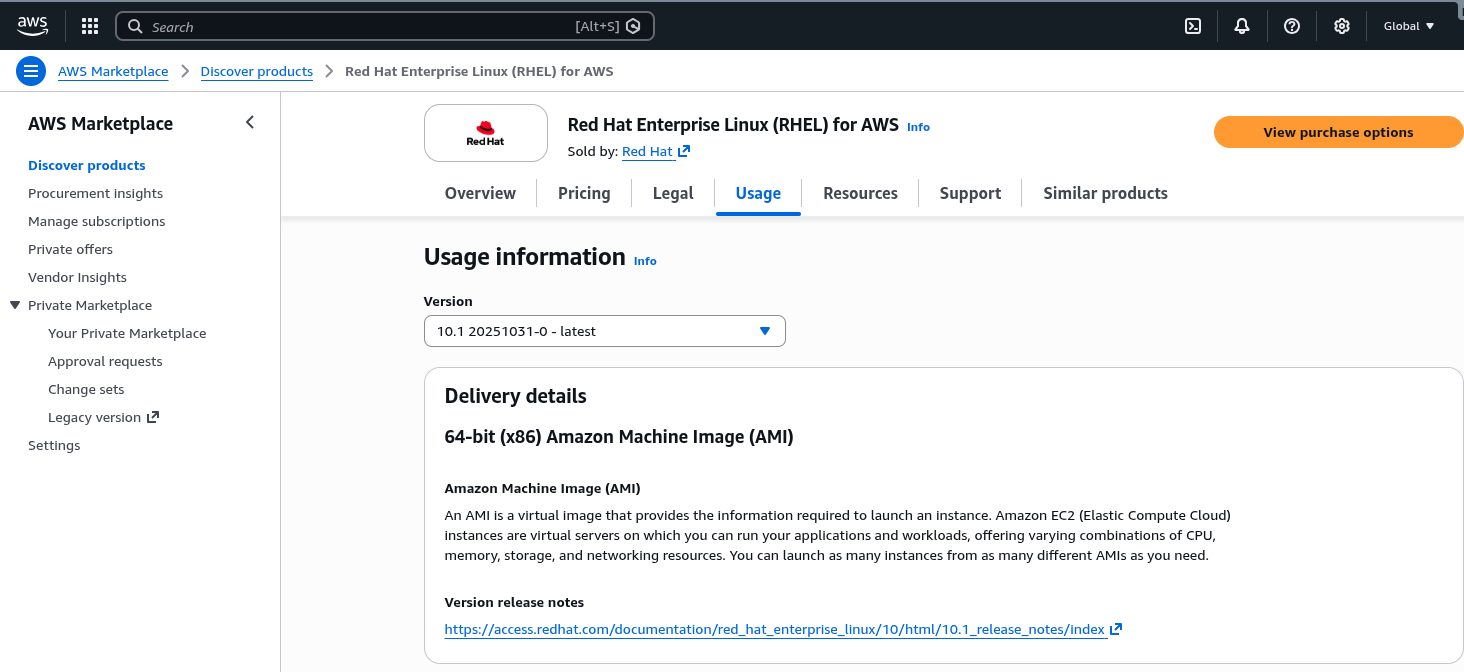Viewport: 1464px width, 672px height.
Task: Open the notifications bell
Action: coord(1242,26)
